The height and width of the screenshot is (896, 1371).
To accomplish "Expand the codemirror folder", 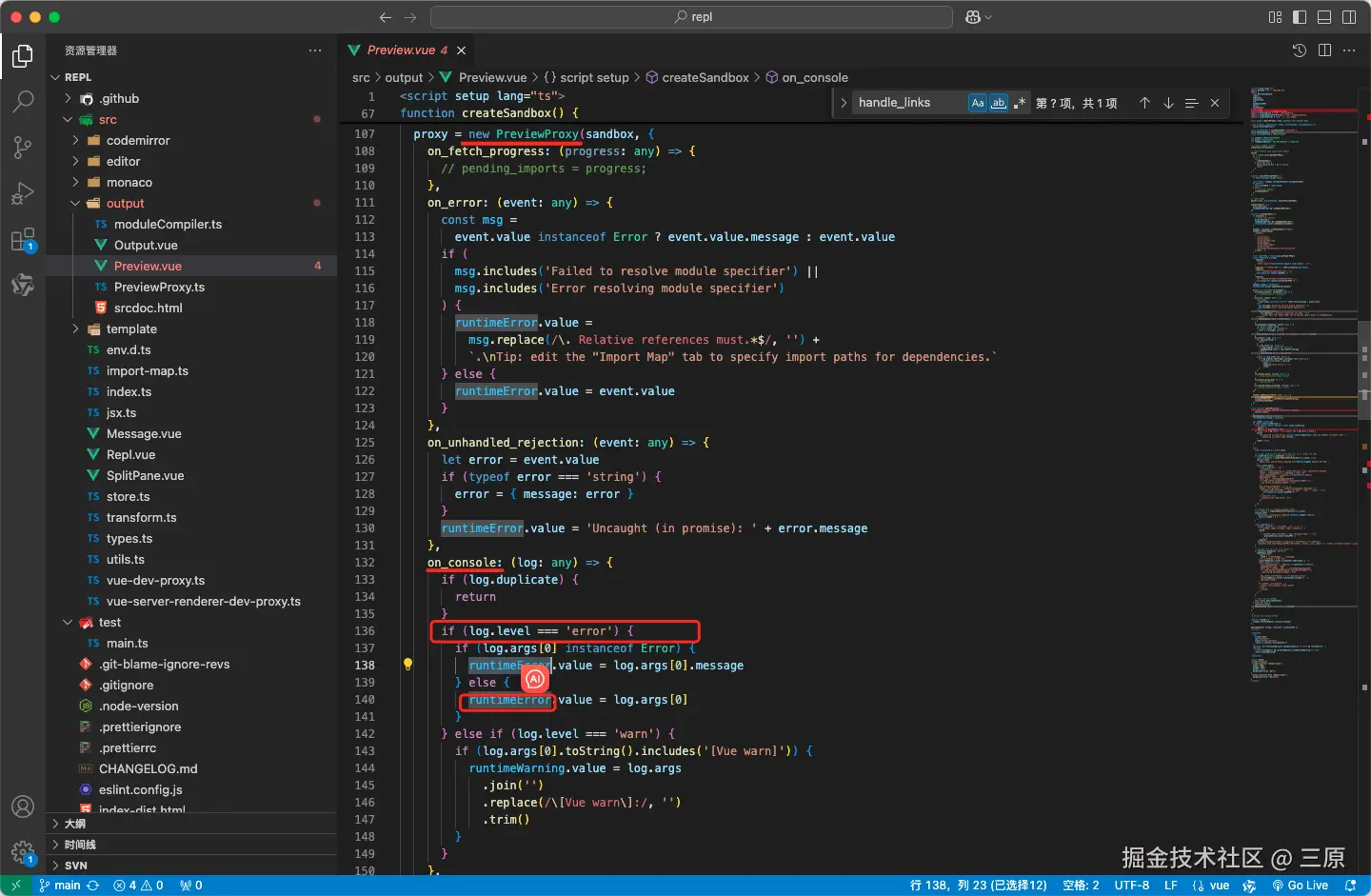I will (x=137, y=140).
